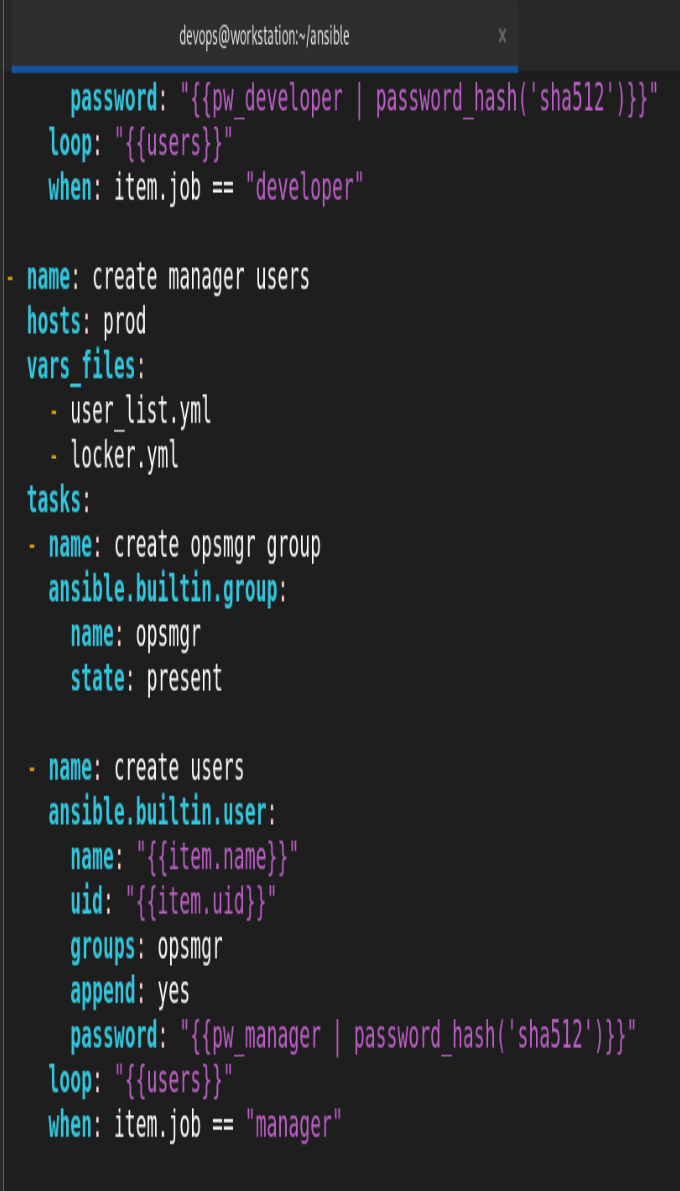Click the locker.yml entry
The image size is (680, 1191).
pos(125,456)
